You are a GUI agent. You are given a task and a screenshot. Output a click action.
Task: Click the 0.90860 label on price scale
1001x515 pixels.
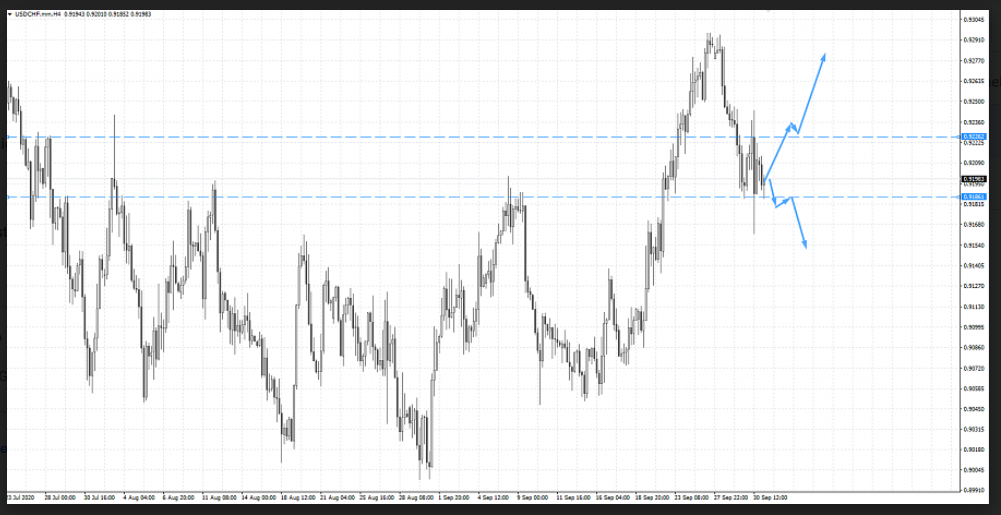[974, 347]
